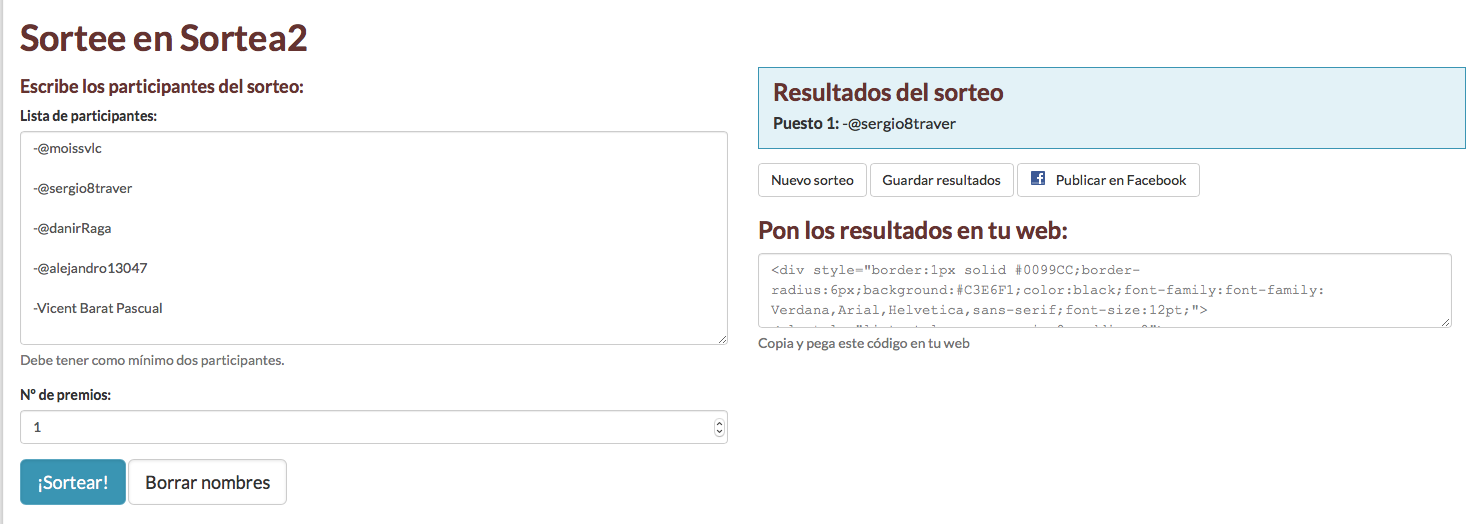Click the Facebook logo icon
Image resolution: width=1479 pixels, height=524 pixels.
pos(1038,179)
